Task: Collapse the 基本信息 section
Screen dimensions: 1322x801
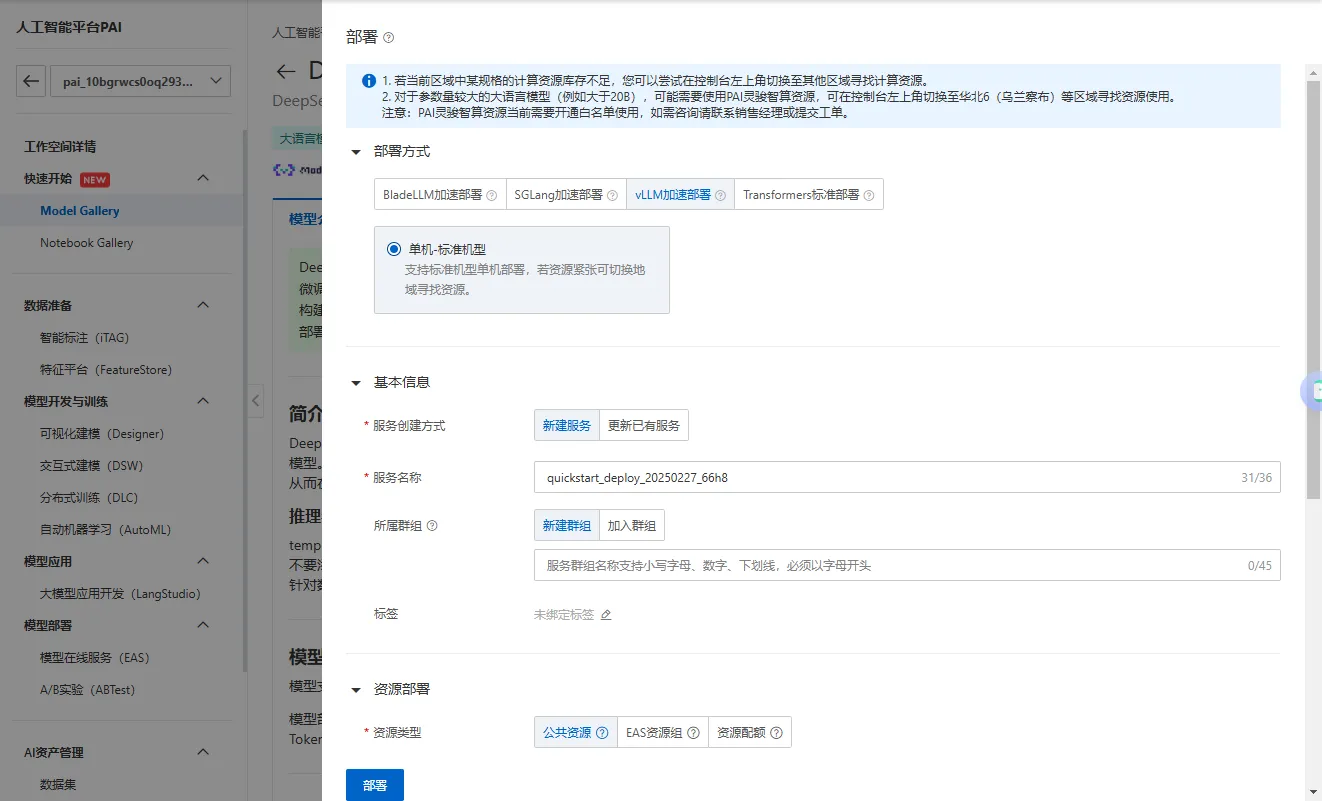Action: 357,382
